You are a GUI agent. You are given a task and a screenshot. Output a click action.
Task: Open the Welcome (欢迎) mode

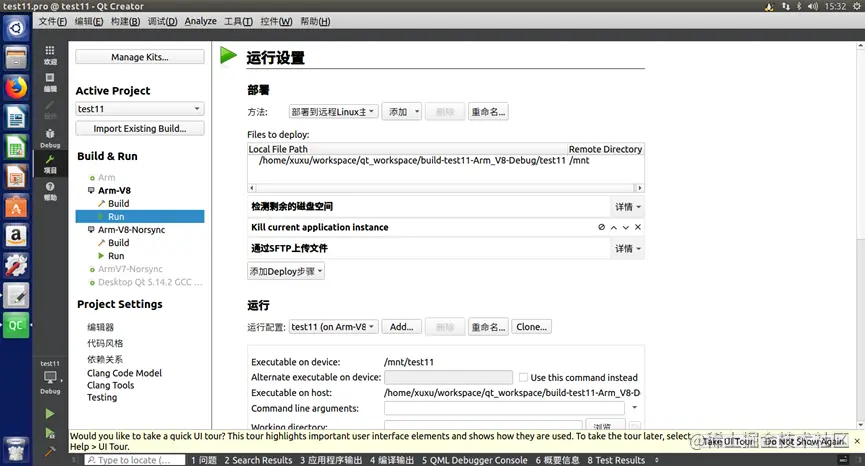tap(50, 55)
